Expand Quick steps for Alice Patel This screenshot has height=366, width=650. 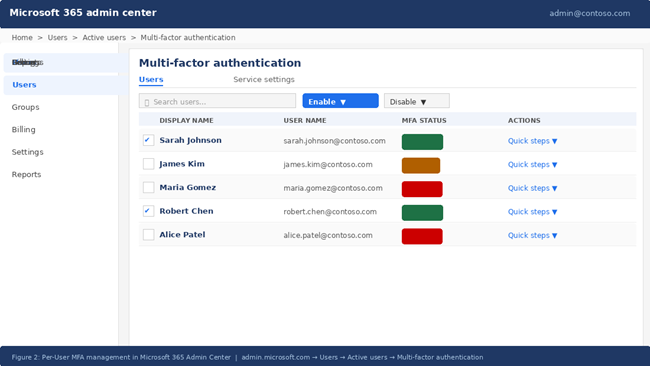coord(532,235)
